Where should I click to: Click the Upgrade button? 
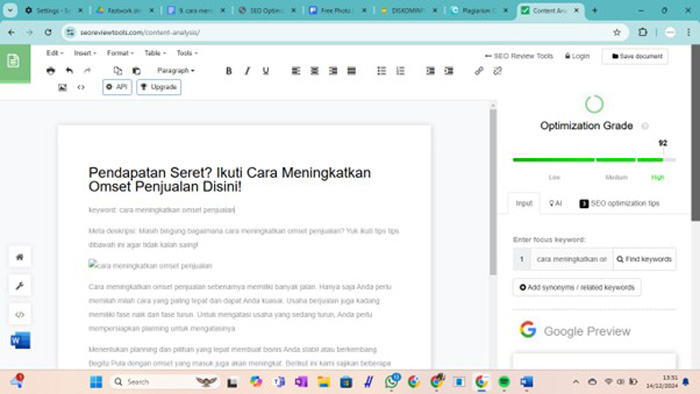click(x=159, y=87)
